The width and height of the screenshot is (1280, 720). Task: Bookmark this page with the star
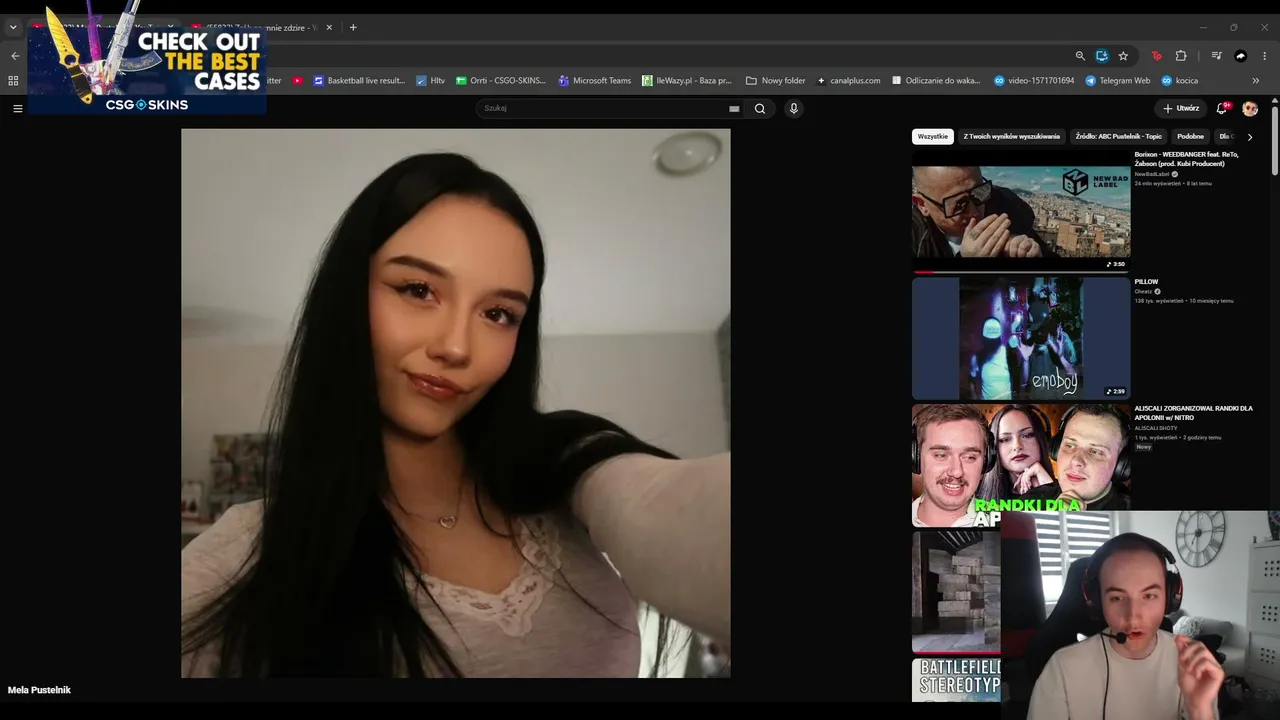coord(1123,56)
